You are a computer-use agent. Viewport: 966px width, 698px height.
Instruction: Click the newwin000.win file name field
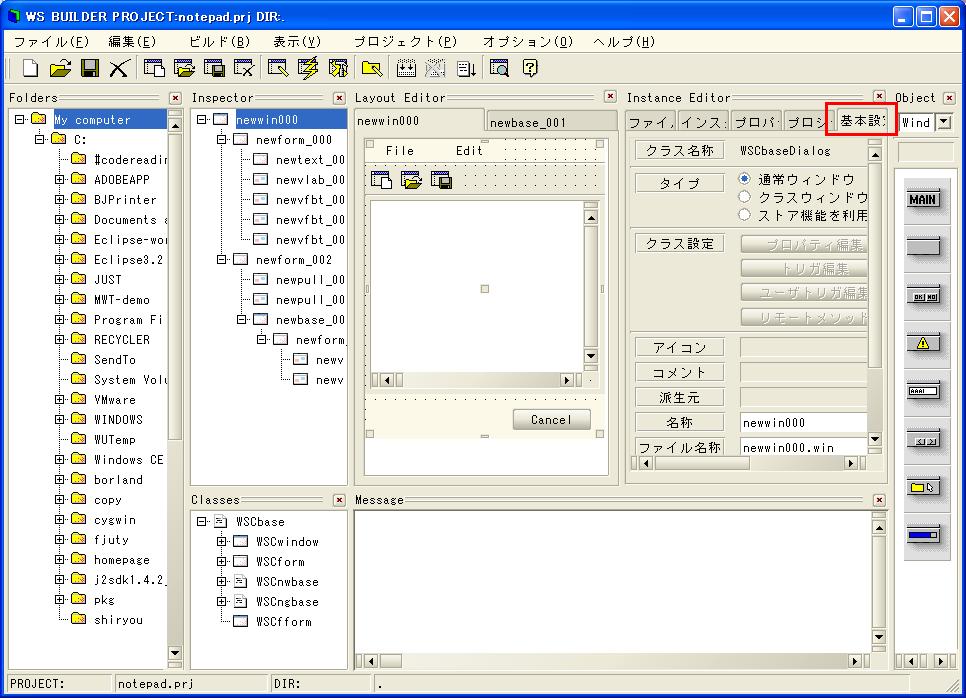(x=803, y=447)
